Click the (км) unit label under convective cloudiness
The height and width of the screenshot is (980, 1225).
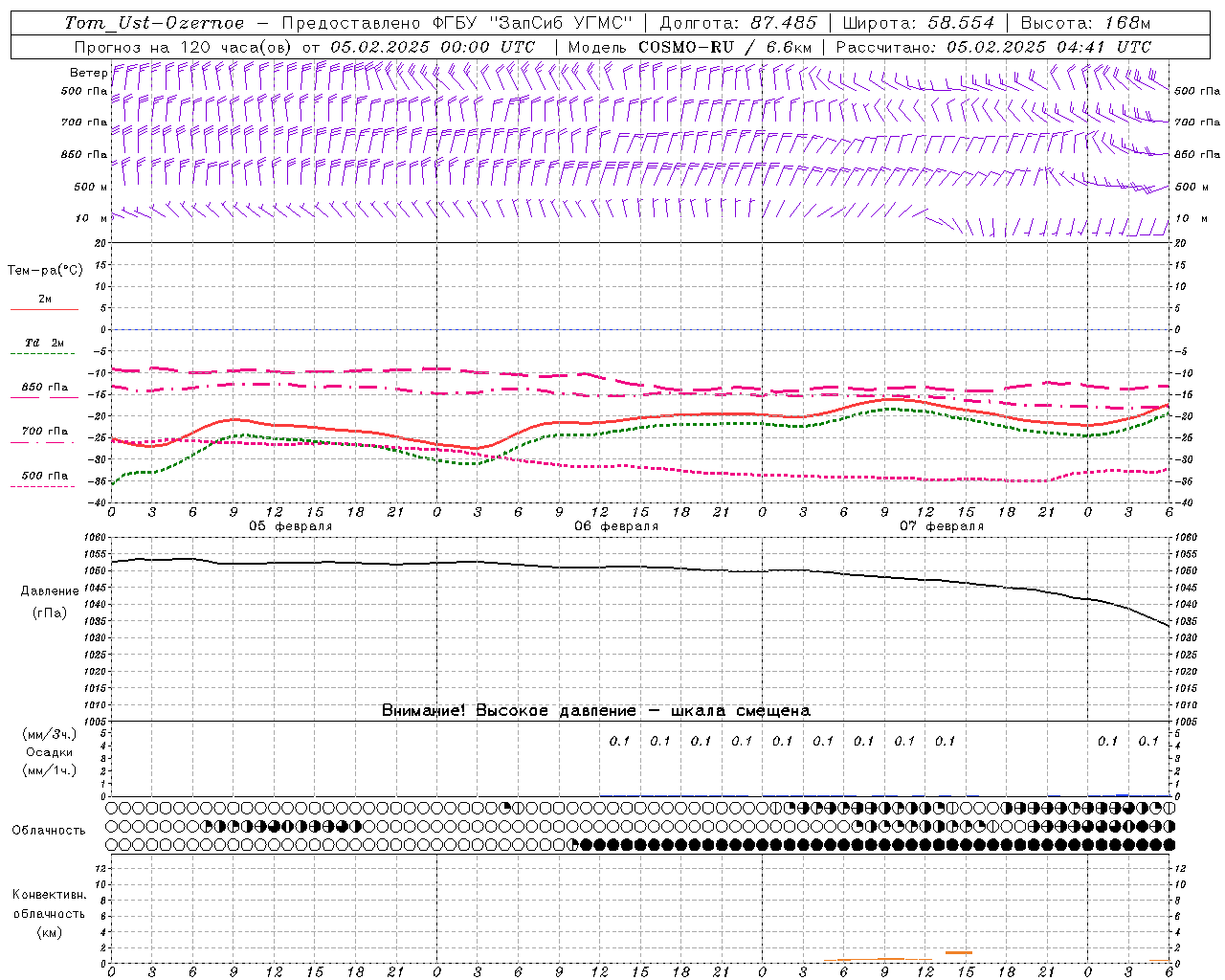[x=49, y=932]
